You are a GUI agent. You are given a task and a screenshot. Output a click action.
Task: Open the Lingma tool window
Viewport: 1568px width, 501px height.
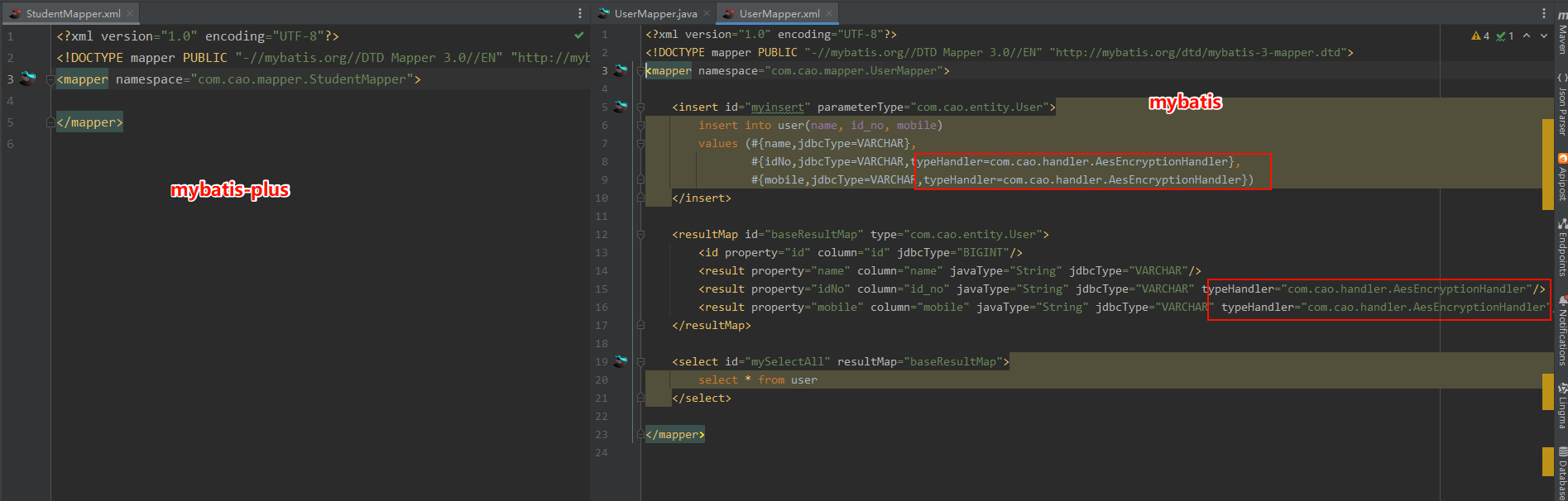coord(1561,405)
